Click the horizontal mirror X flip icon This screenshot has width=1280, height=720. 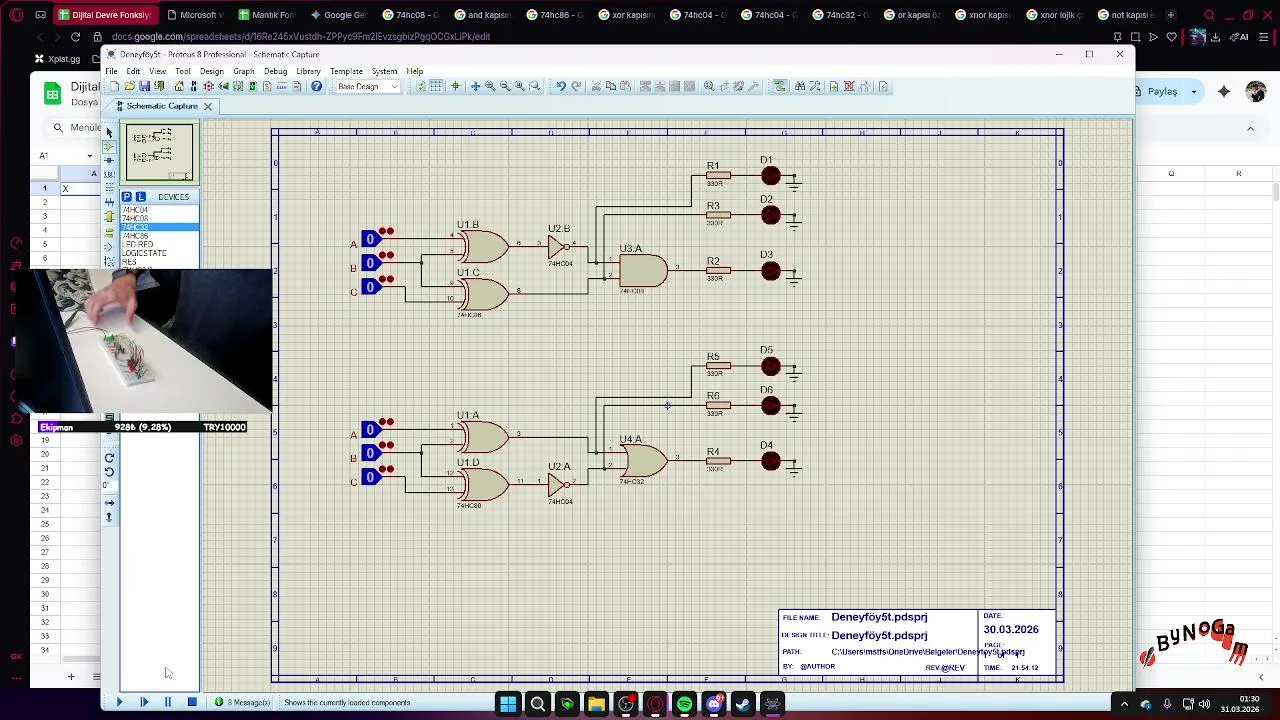[109, 503]
